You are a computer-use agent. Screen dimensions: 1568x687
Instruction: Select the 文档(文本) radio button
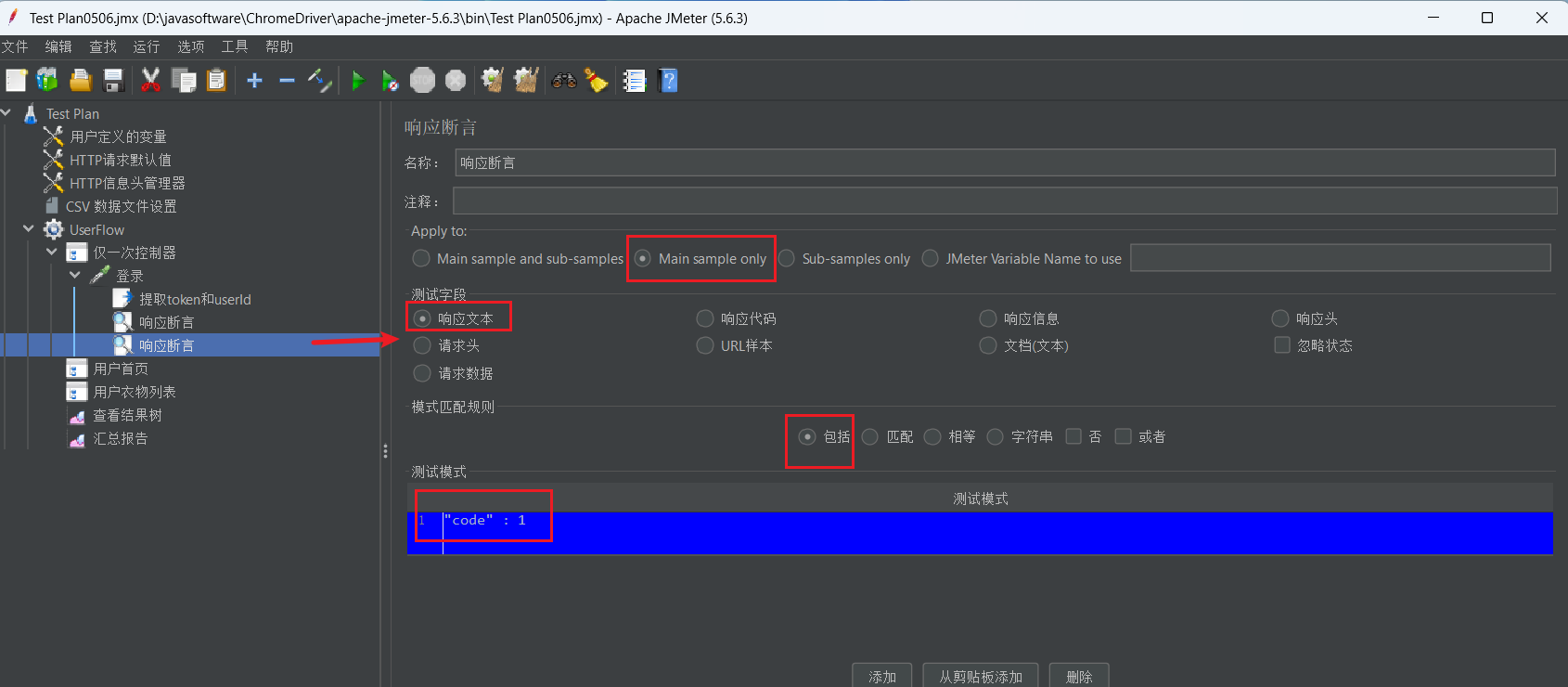[988, 345]
